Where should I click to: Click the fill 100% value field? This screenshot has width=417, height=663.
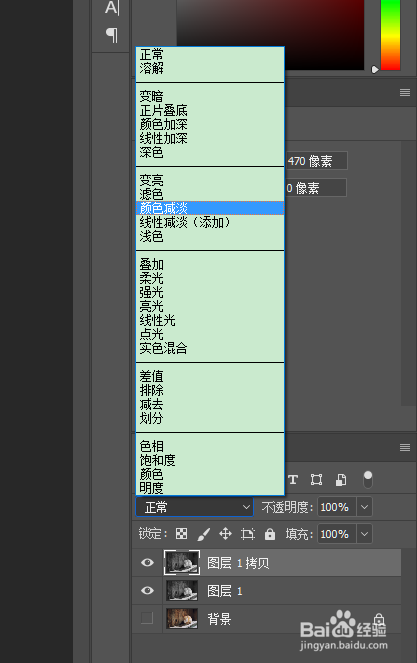(337, 534)
